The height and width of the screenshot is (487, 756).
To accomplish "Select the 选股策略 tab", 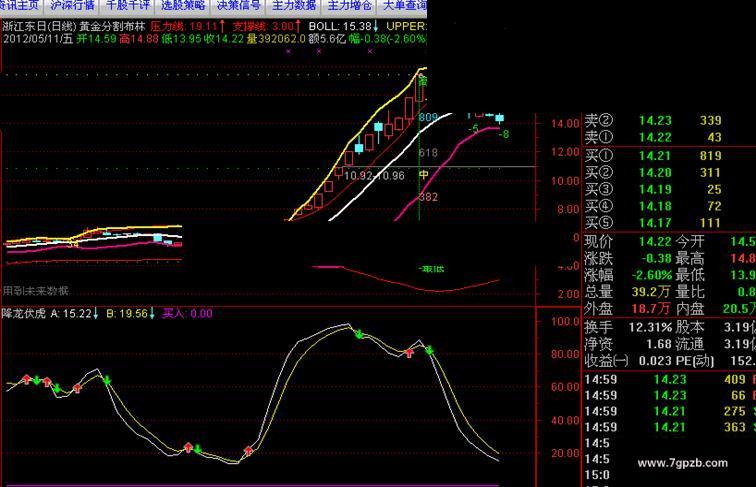I will click(183, 5).
